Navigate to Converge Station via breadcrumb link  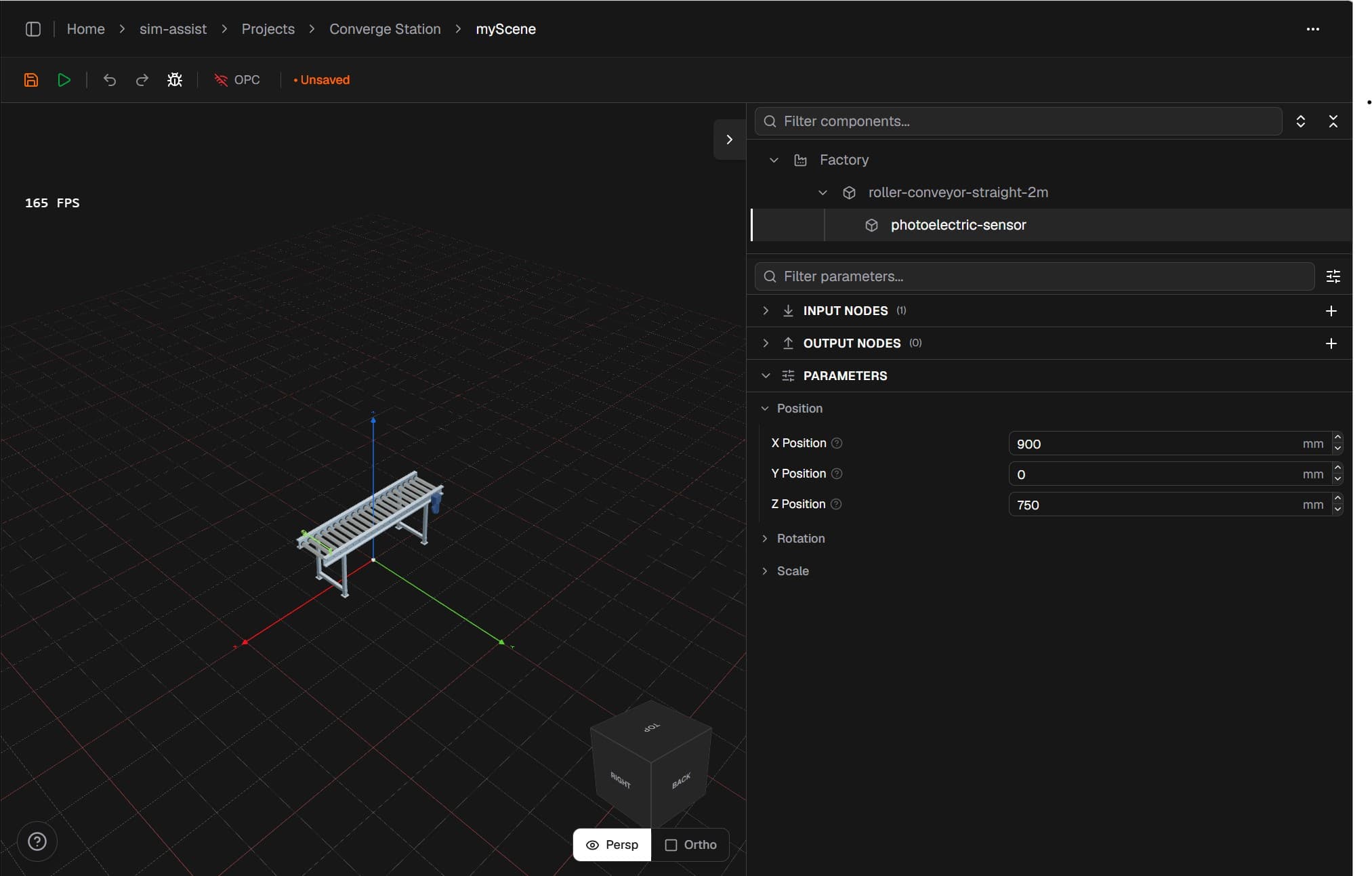385,28
